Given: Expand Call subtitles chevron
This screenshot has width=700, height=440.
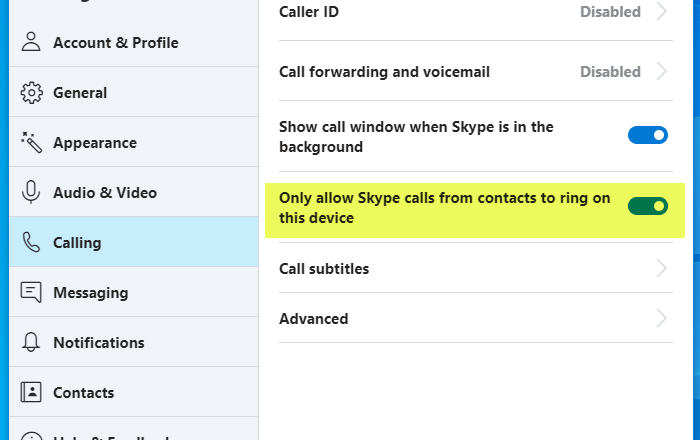Looking at the screenshot, I should click(x=661, y=268).
